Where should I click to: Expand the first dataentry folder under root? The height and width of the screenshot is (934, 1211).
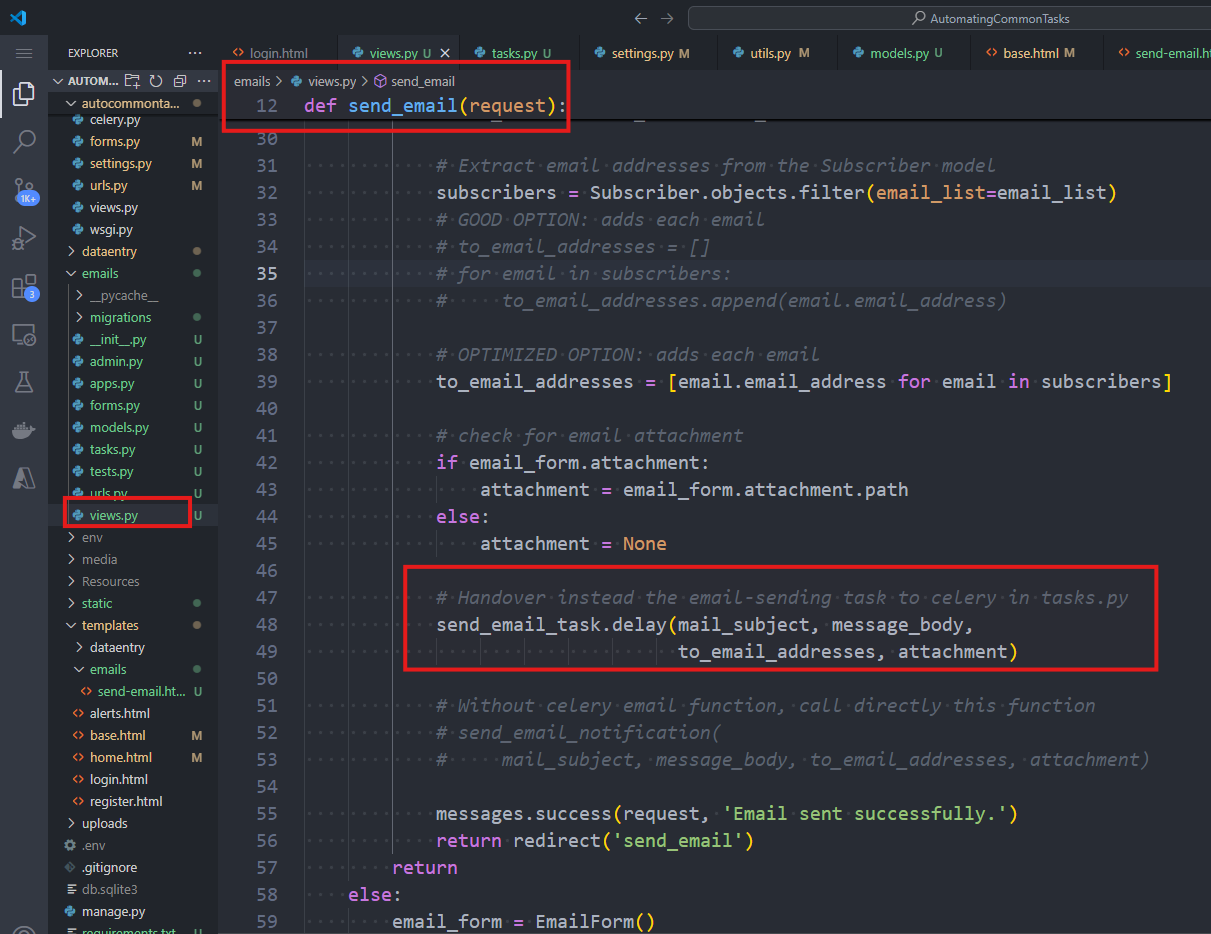pyautogui.click(x=133, y=251)
